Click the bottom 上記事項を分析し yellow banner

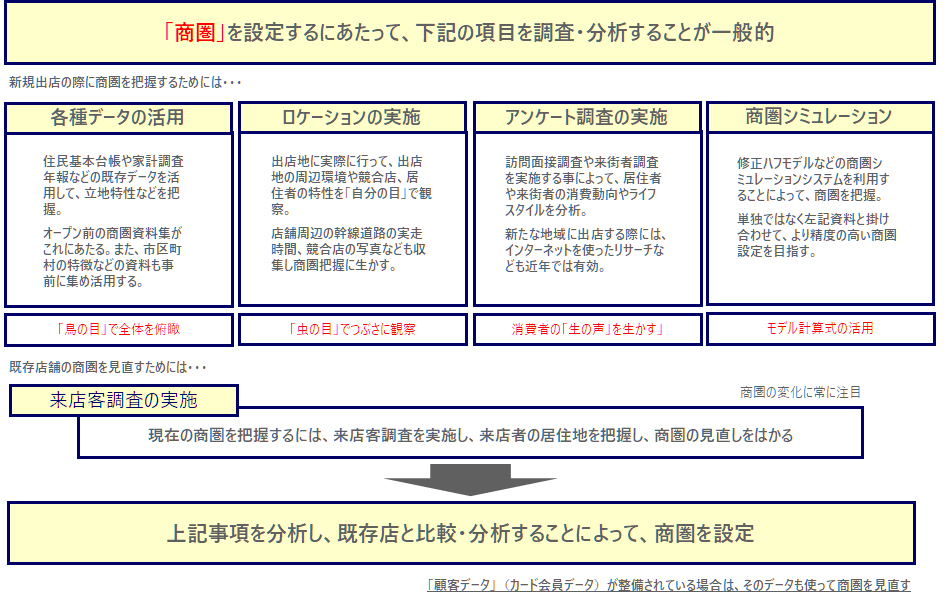click(460, 533)
